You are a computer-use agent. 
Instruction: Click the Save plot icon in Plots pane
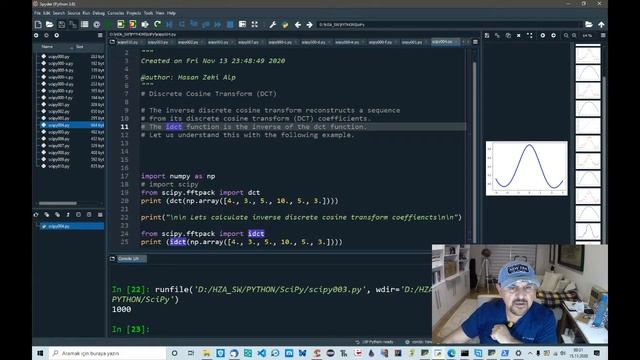[487, 36]
